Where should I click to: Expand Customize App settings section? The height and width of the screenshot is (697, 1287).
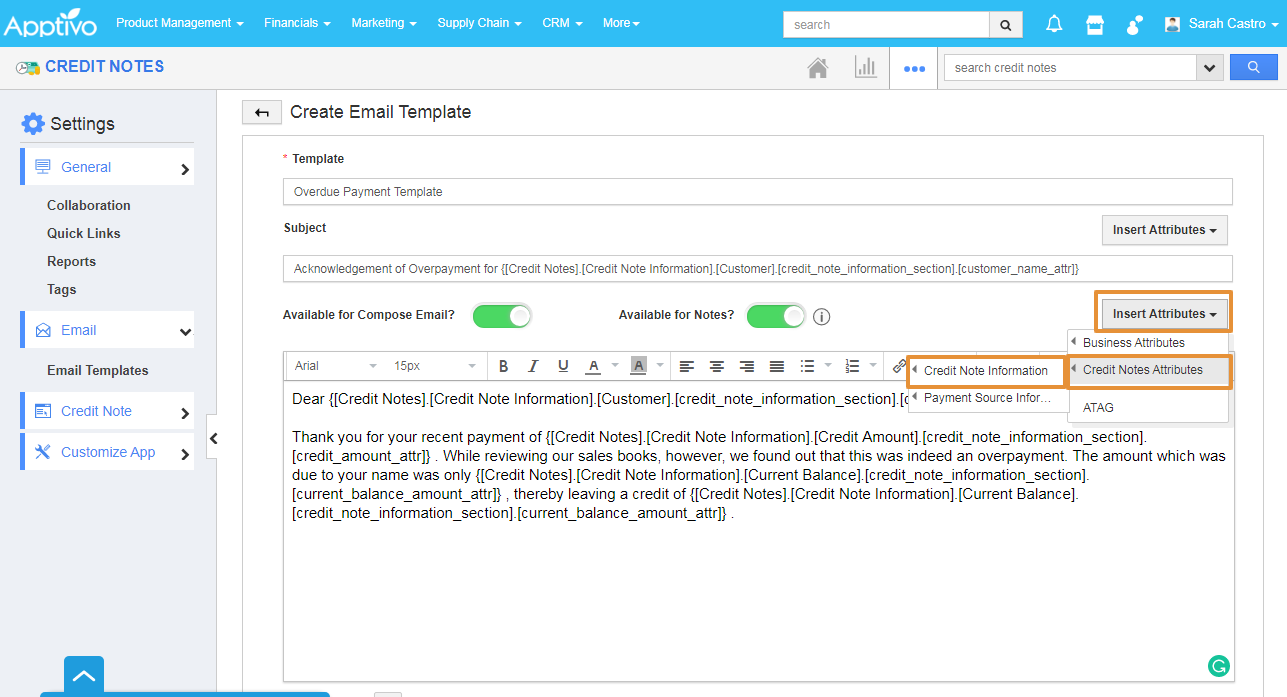(107, 452)
